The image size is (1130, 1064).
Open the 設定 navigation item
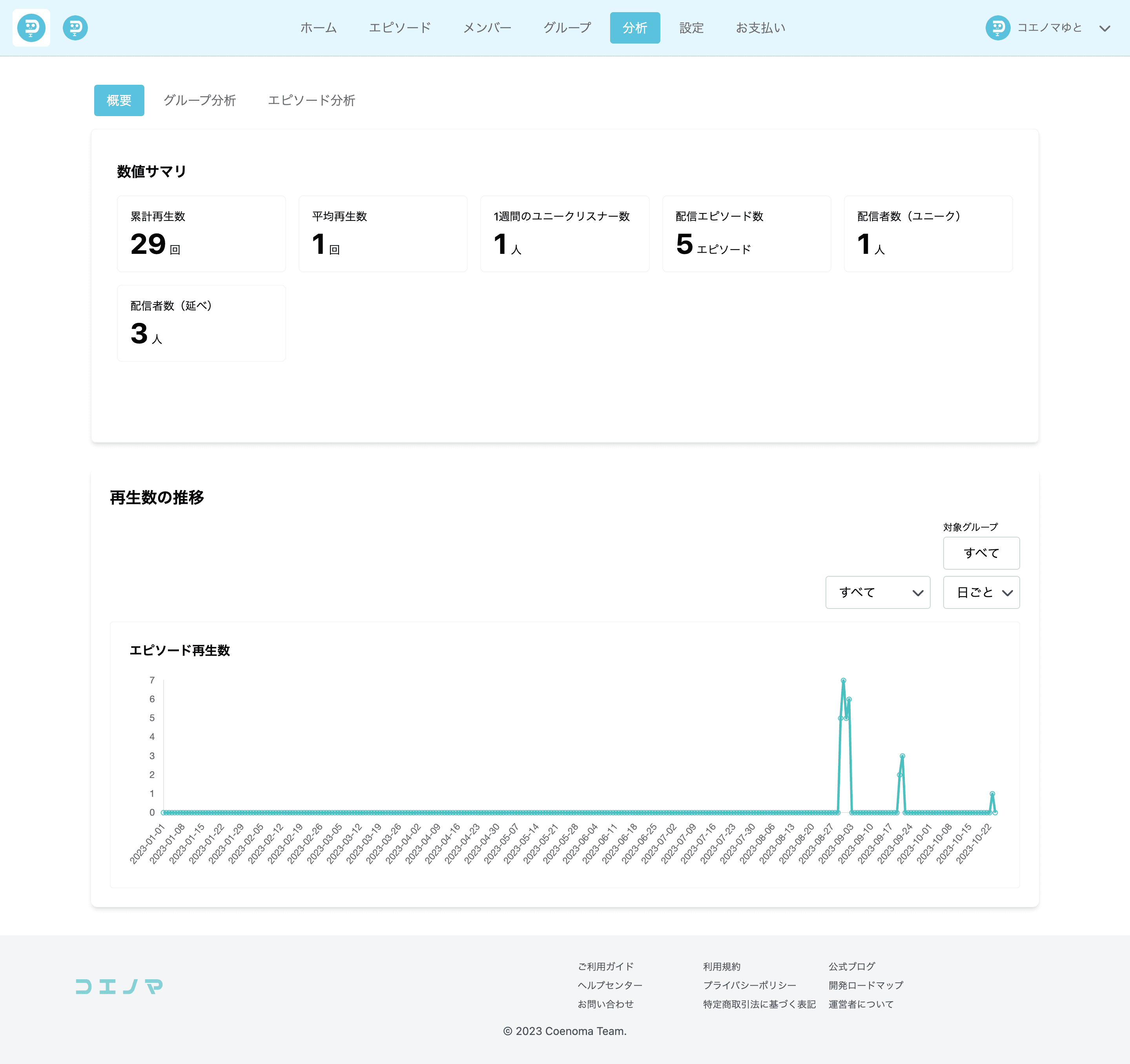(691, 28)
